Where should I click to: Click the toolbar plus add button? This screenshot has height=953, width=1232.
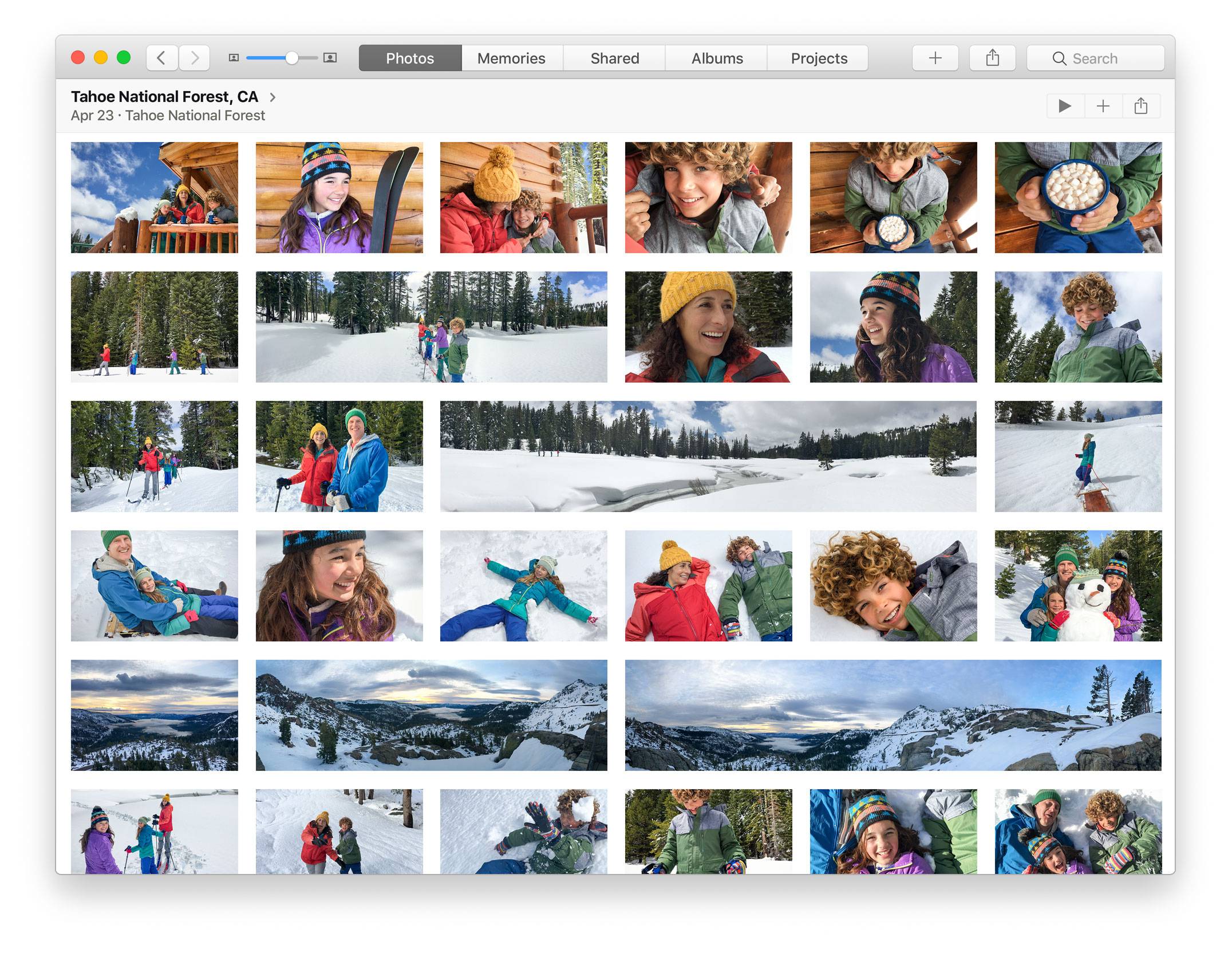coord(934,58)
